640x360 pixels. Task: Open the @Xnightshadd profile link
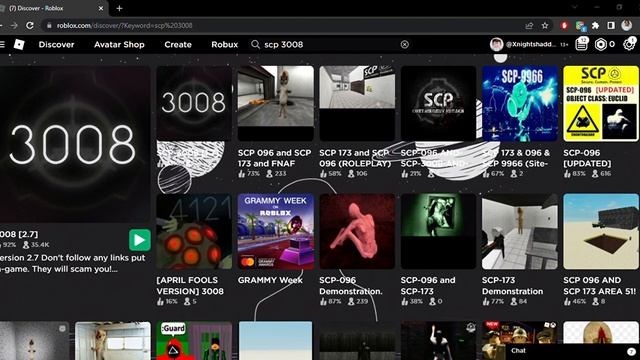point(531,44)
